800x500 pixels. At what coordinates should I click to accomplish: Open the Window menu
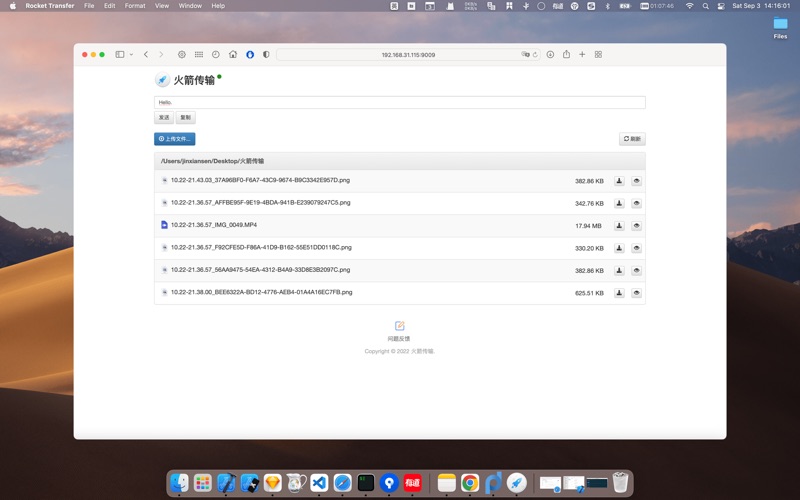[190, 6]
